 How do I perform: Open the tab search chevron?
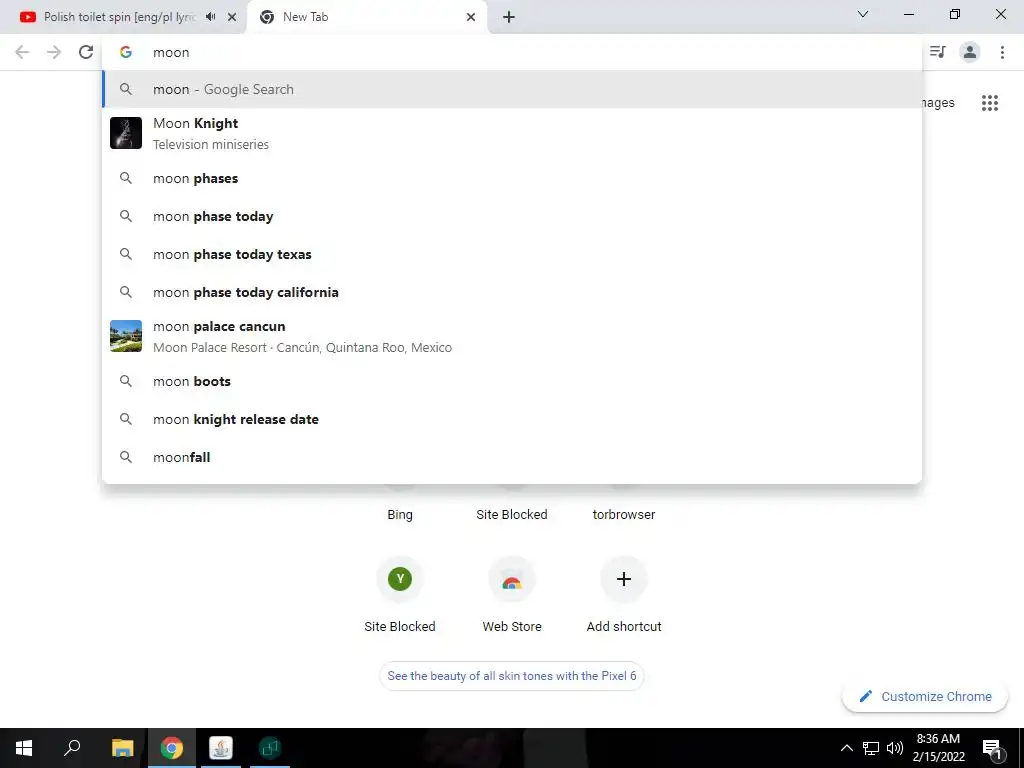[x=863, y=14]
